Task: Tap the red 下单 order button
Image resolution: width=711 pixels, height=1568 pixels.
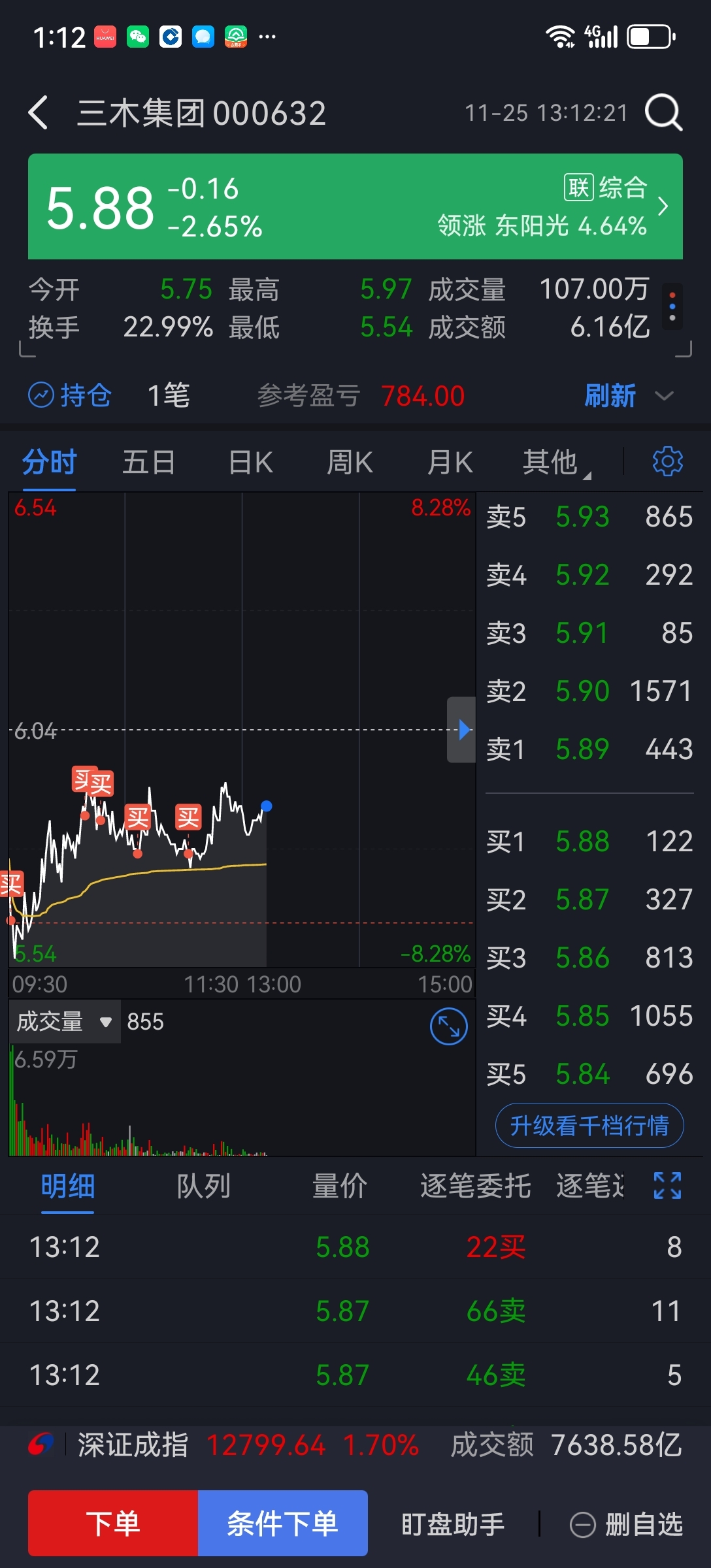Action: point(113,1523)
